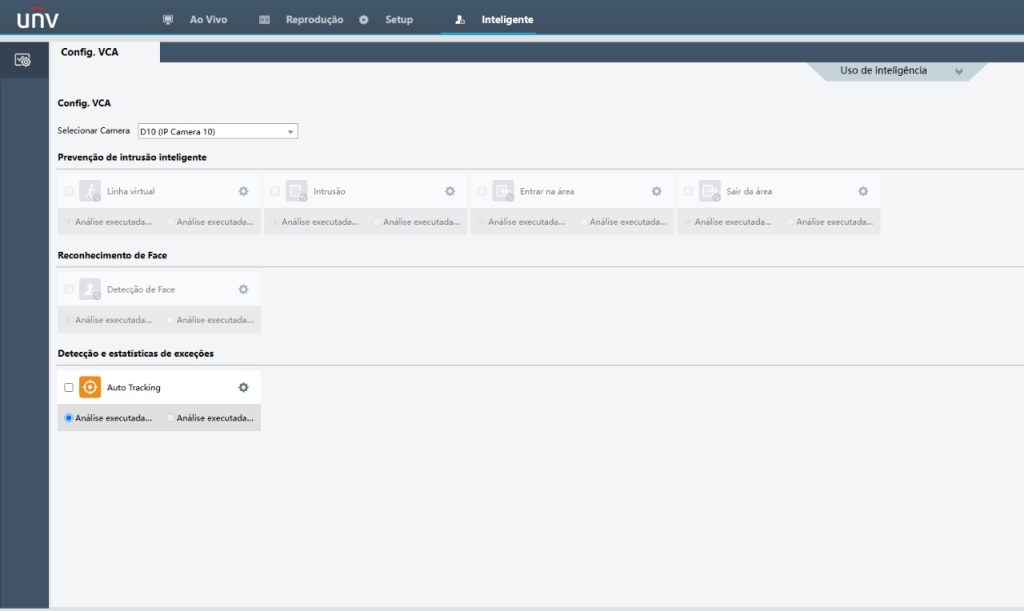Image resolution: width=1024 pixels, height=611 pixels.
Task: Enable the Auto Tracking checkbox
Action: point(69,387)
